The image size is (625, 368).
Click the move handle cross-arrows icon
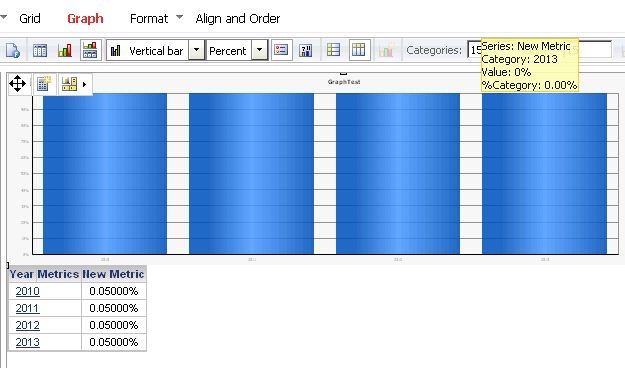[x=18, y=84]
